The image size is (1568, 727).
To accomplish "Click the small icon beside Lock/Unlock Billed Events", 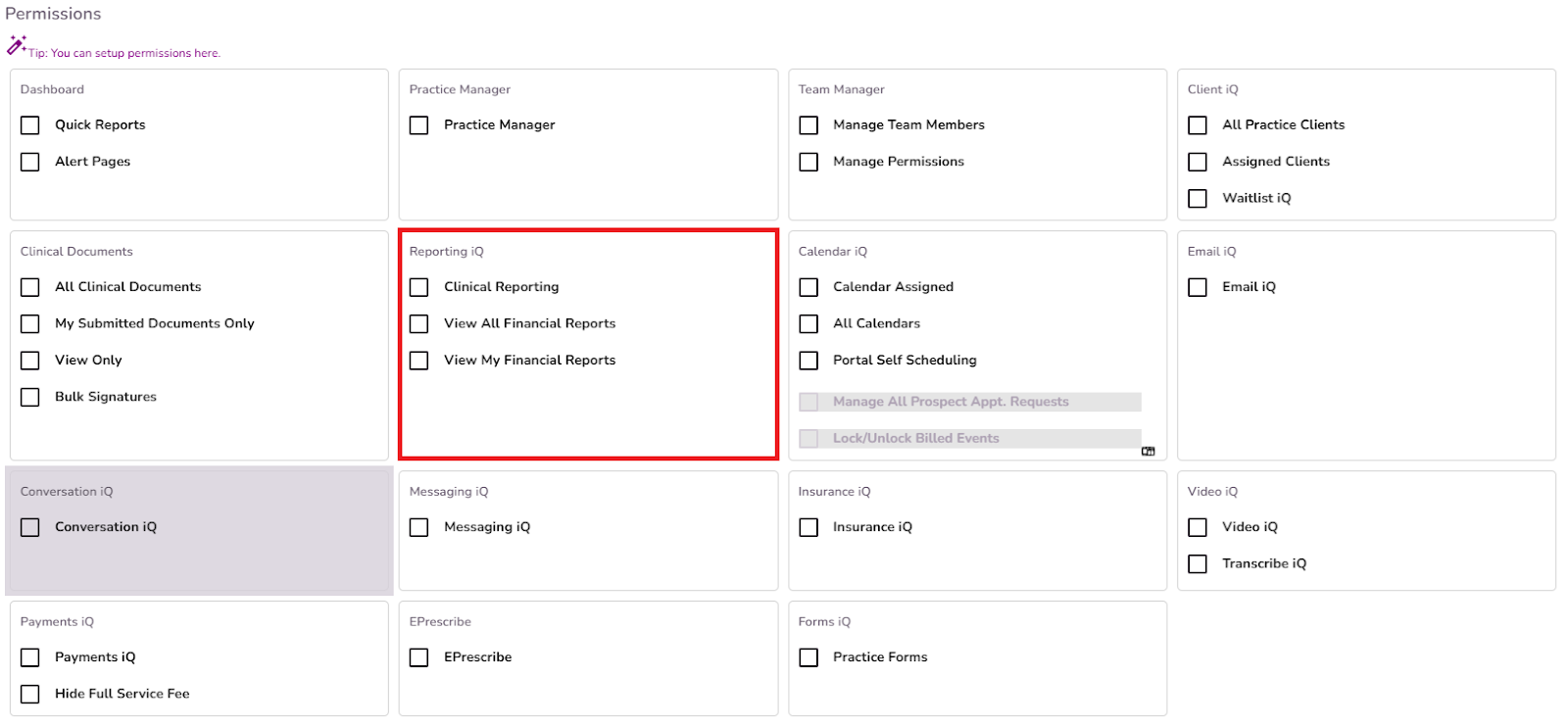I will click(1148, 452).
